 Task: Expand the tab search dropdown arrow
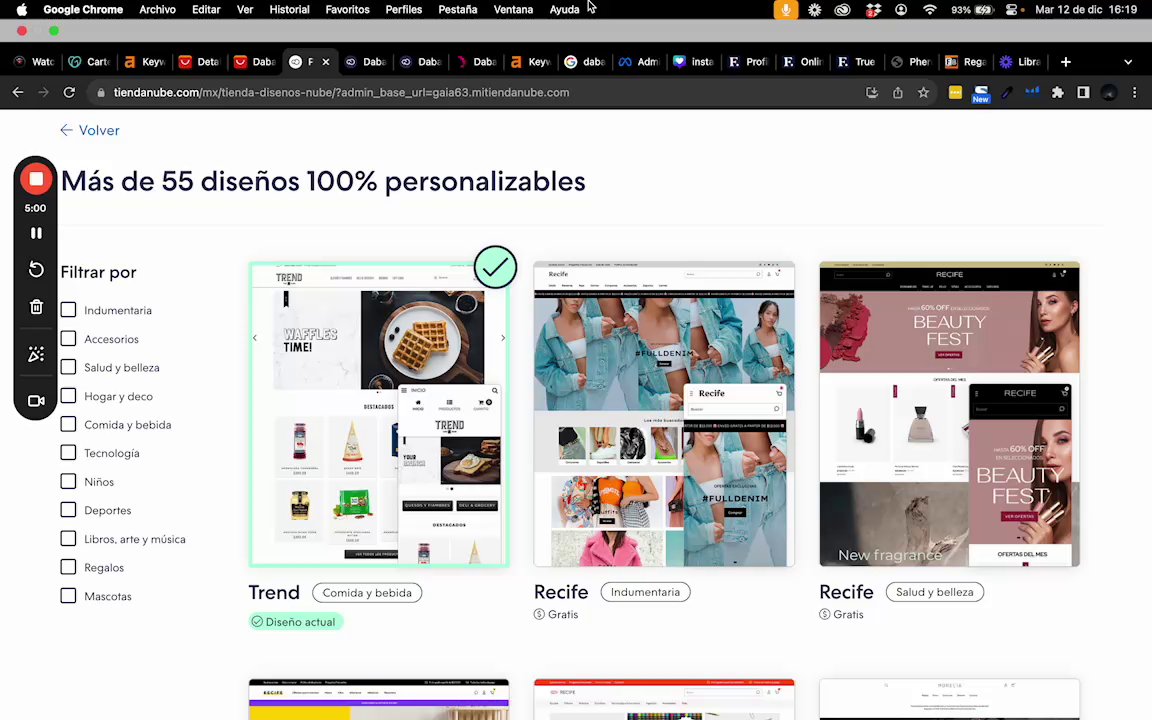tap(1128, 62)
